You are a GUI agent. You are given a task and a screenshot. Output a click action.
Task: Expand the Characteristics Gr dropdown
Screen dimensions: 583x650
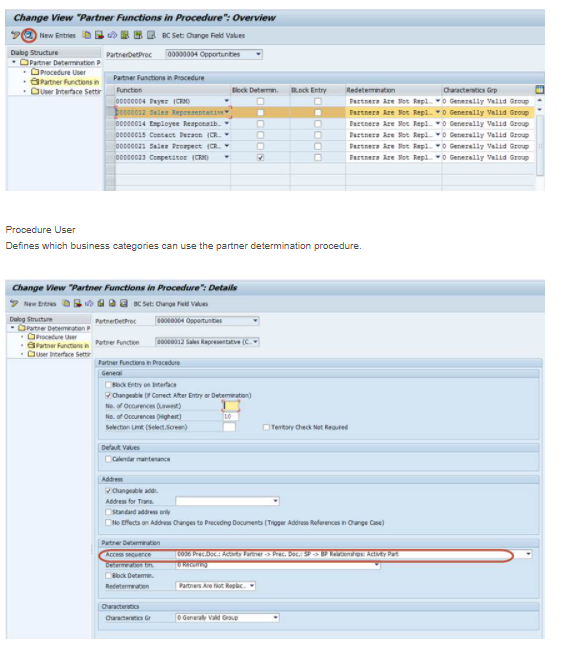point(275,618)
